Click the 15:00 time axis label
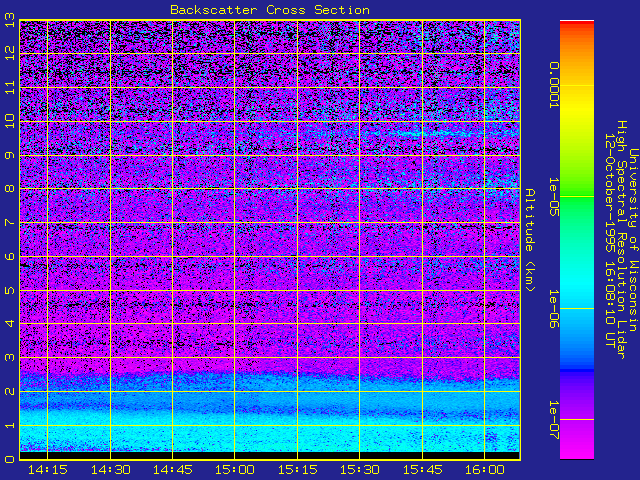 235,470
